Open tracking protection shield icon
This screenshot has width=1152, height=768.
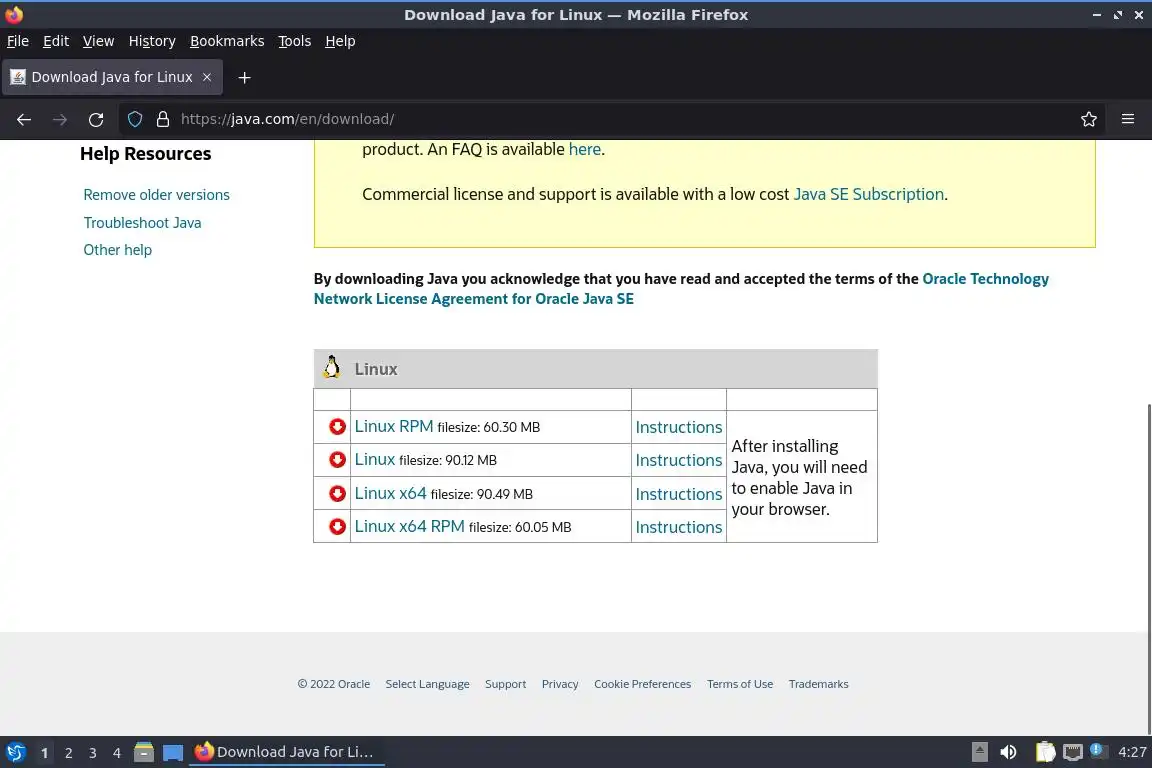pos(135,119)
